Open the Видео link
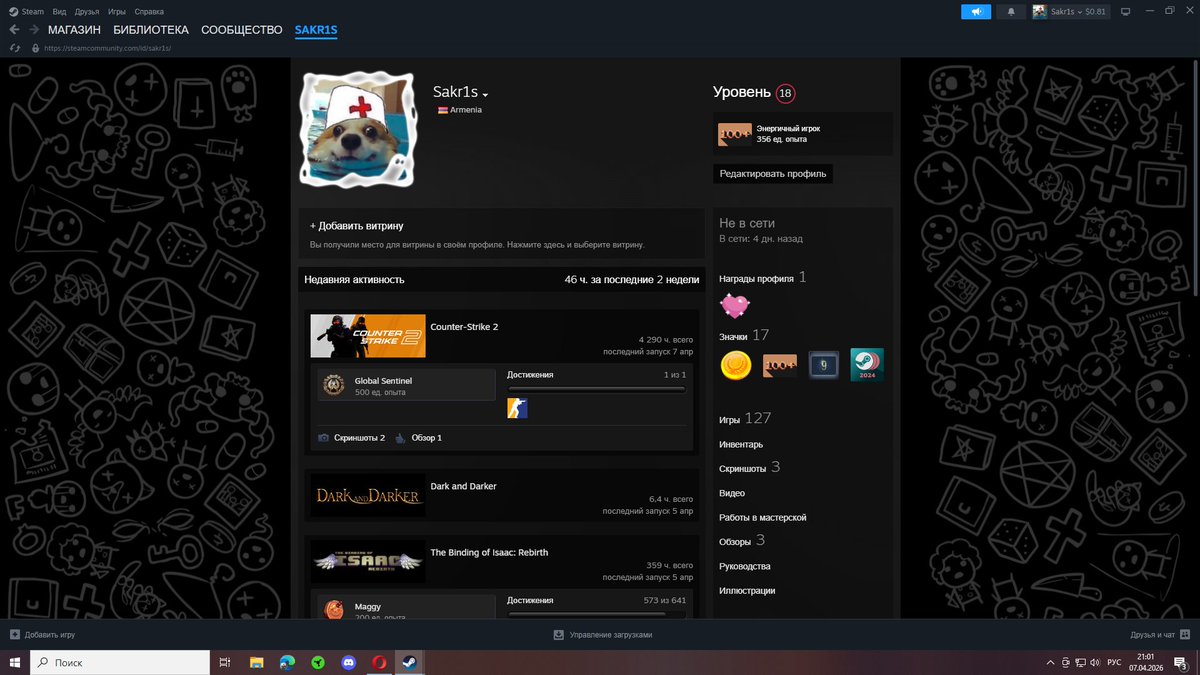Screen dimensions: 1200x675 tap(732, 493)
